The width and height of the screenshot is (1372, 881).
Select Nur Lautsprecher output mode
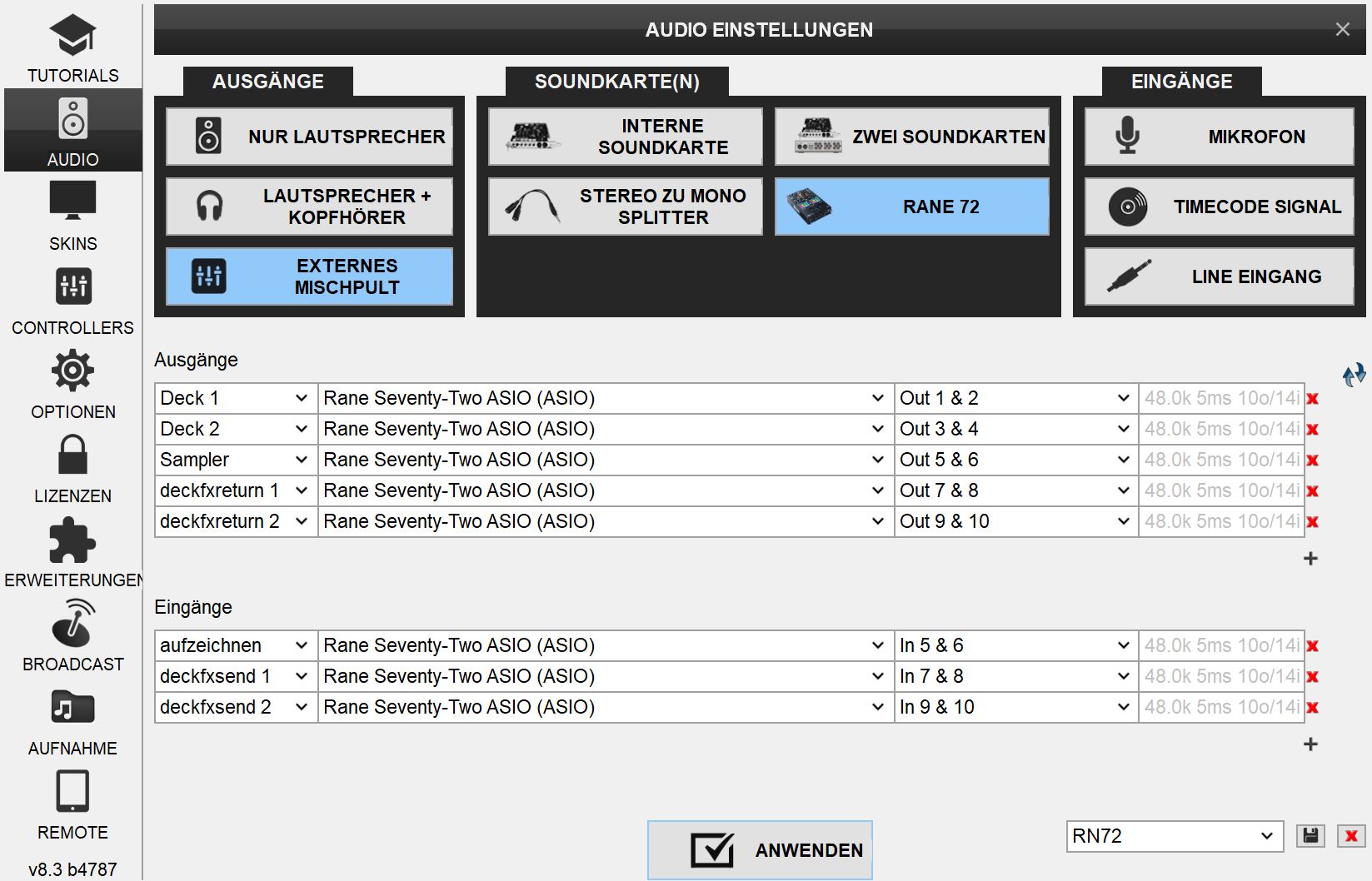[309, 137]
